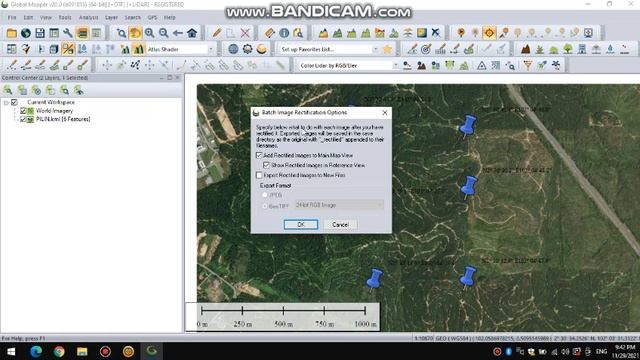Screen dimensions: 640x360
Task: Click the map scale bar
Action: (x=283, y=316)
